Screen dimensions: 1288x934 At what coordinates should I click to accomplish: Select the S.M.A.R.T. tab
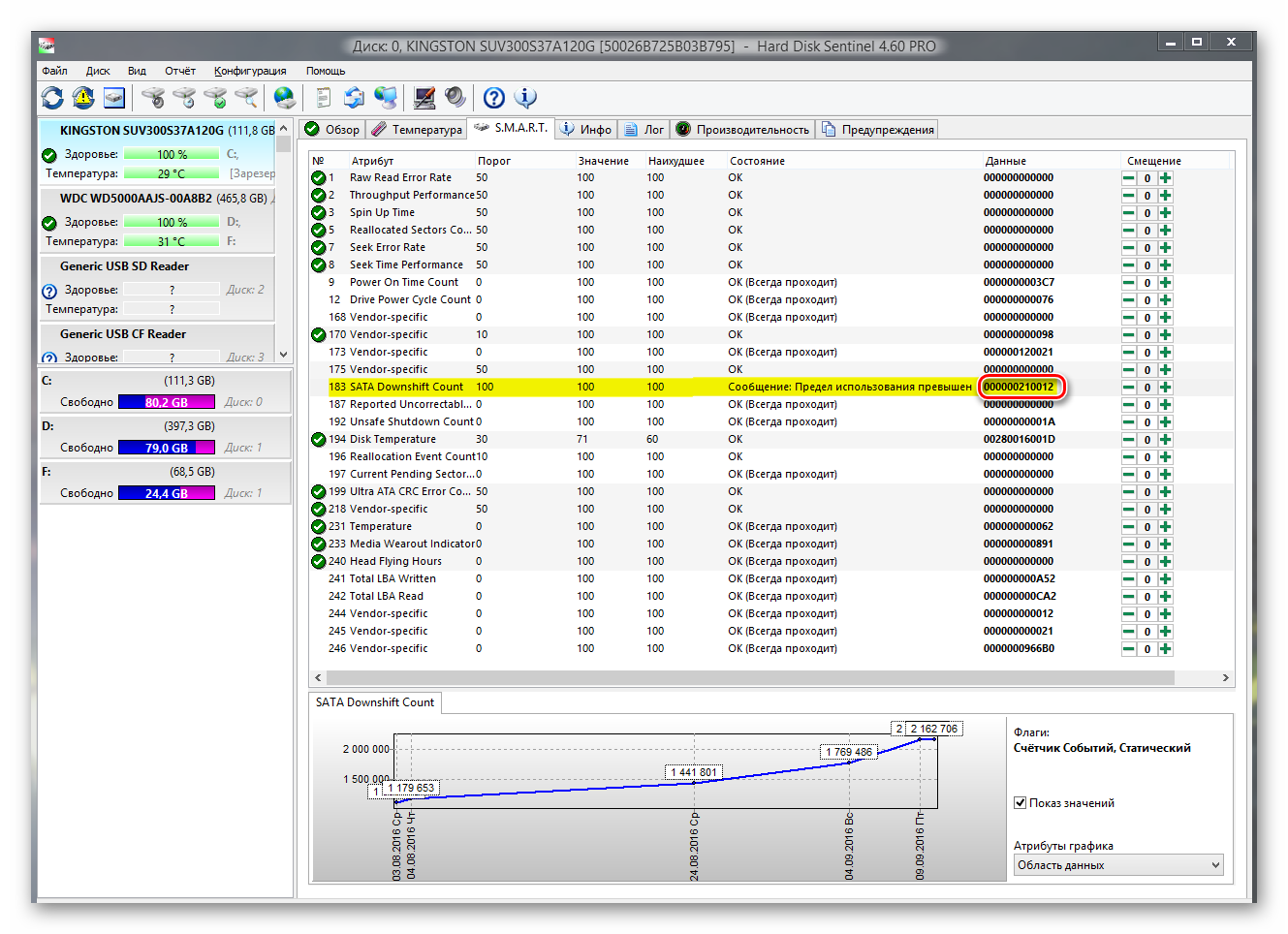pyautogui.click(x=511, y=128)
